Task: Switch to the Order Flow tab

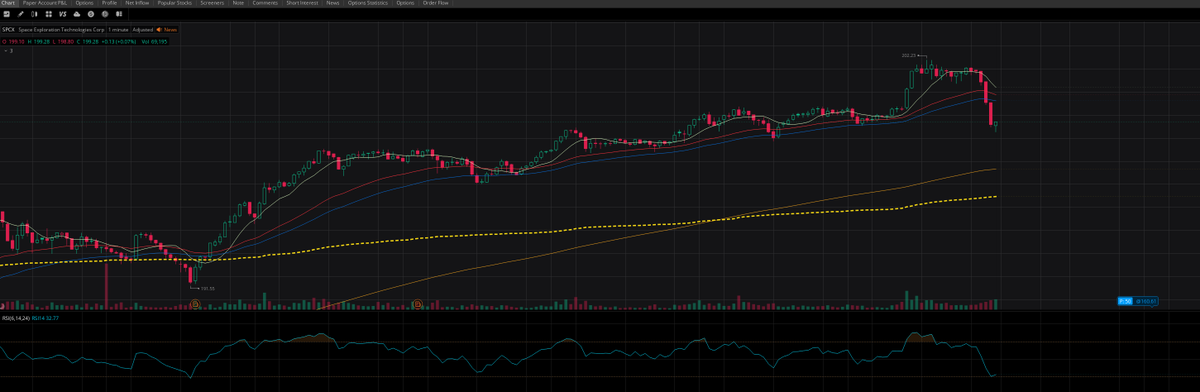Action: (436, 3)
